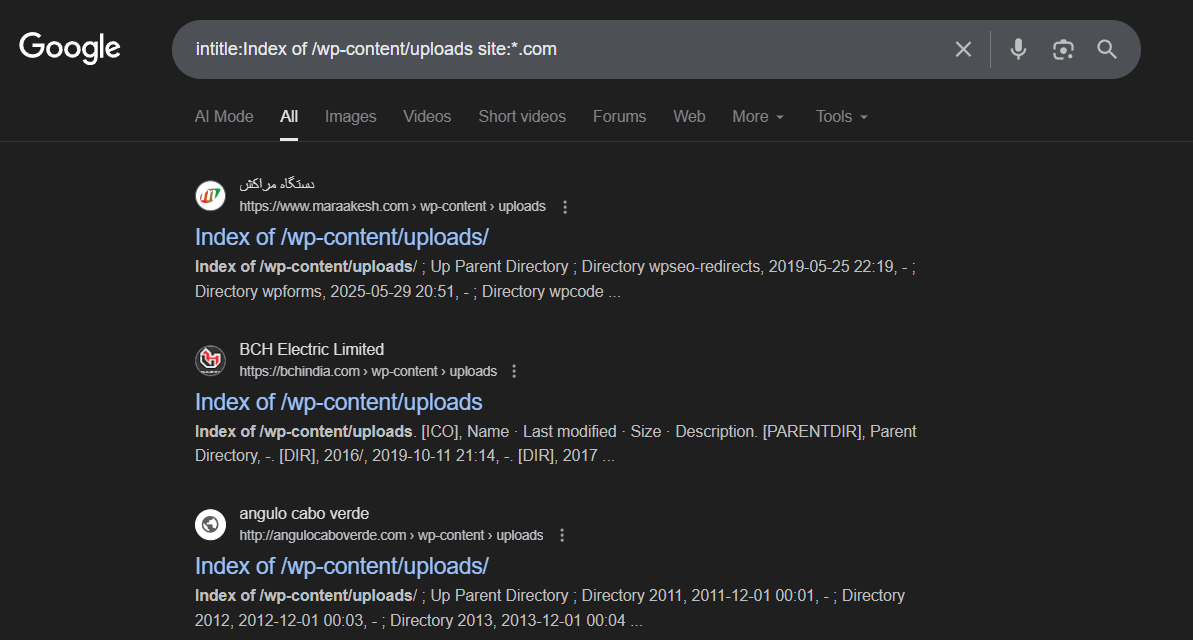The width and height of the screenshot is (1193, 640).
Task: Clear the search query with X icon
Action: [963, 49]
